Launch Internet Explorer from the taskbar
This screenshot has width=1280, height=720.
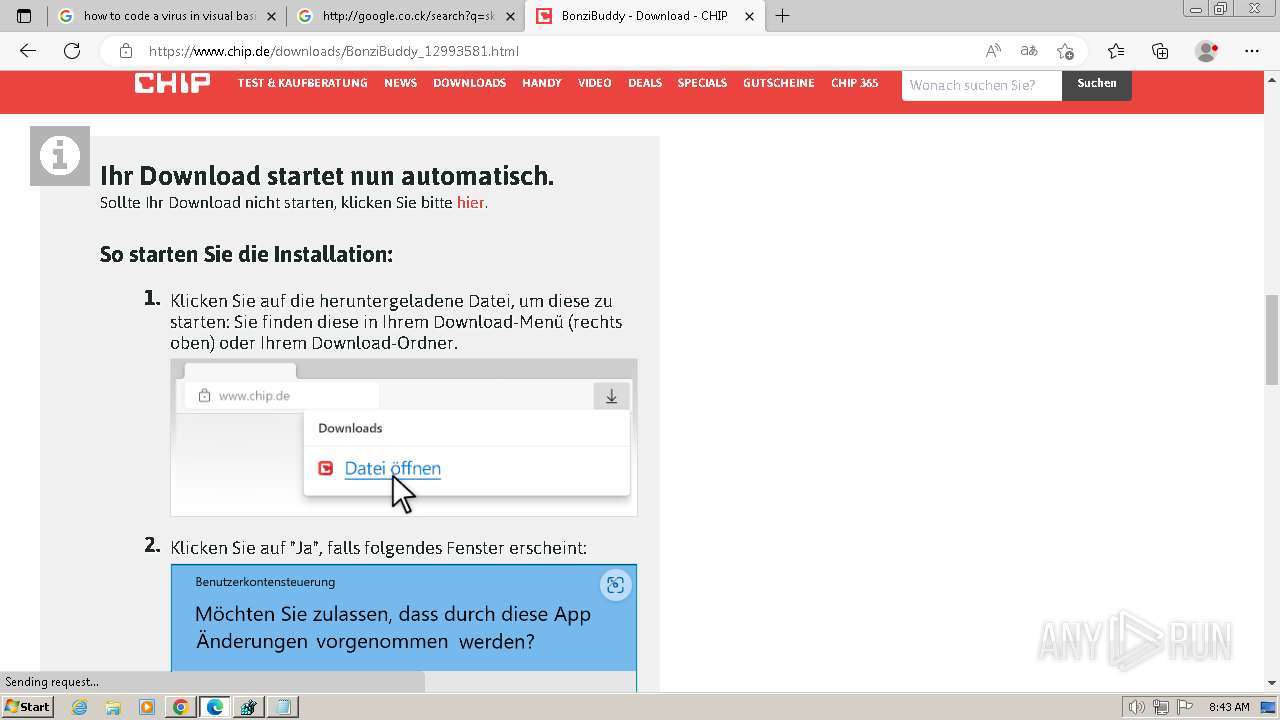(x=80, y=707)
